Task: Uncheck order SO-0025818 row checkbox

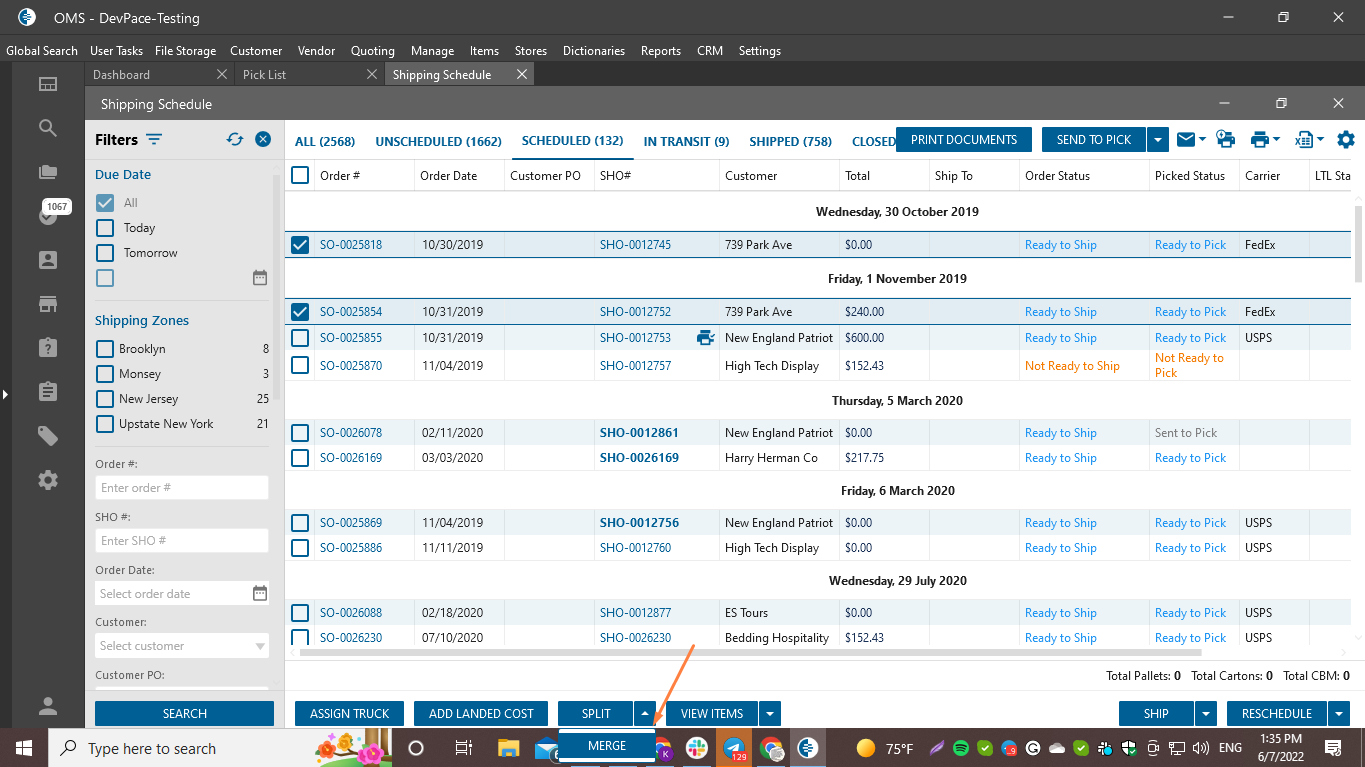Action: [300, 245]
